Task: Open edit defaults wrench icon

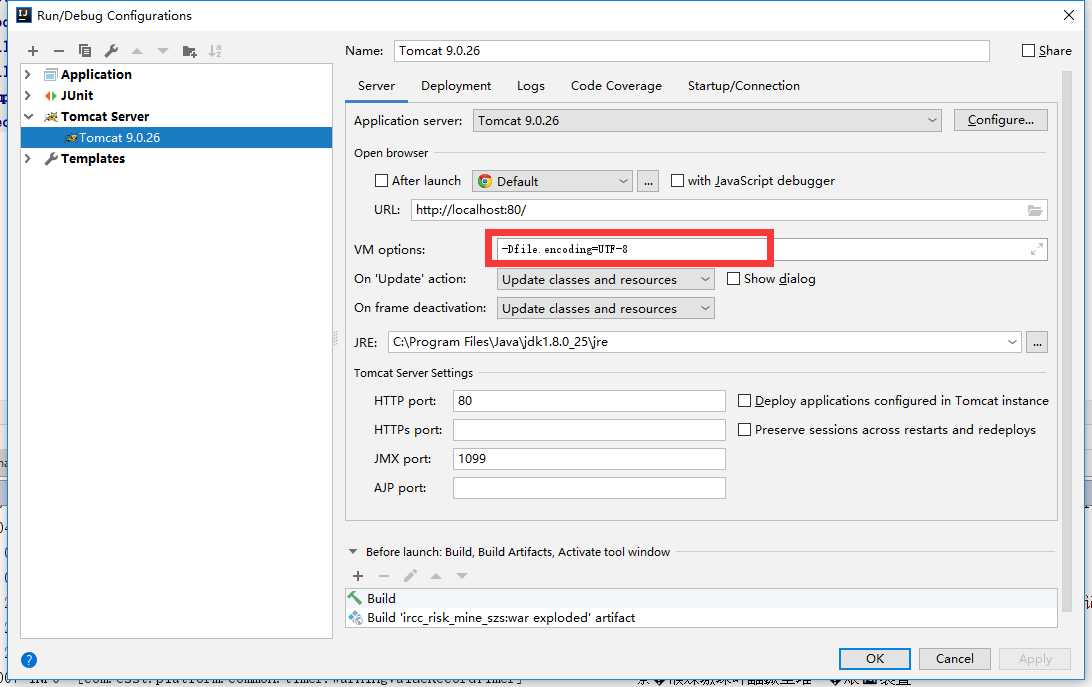Action: click(111, 51)
